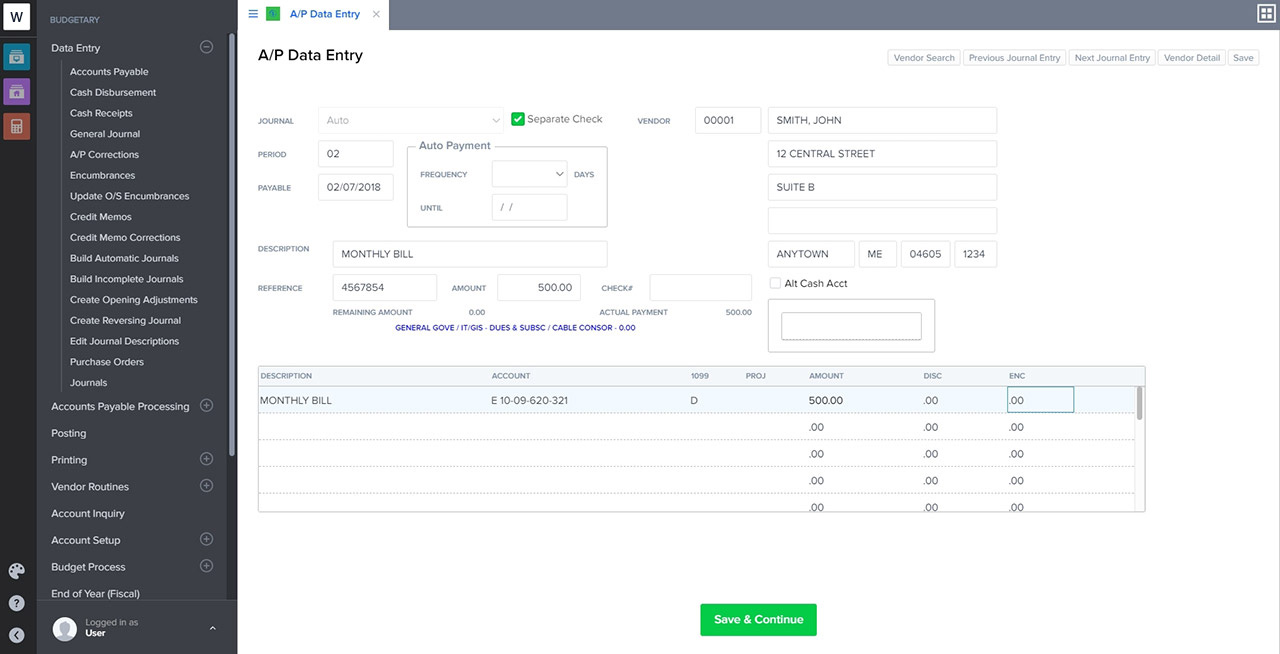1280x654 pixels.
Task: Open Credit Memo Corrections in sidebar
Action: coord(125,238)
